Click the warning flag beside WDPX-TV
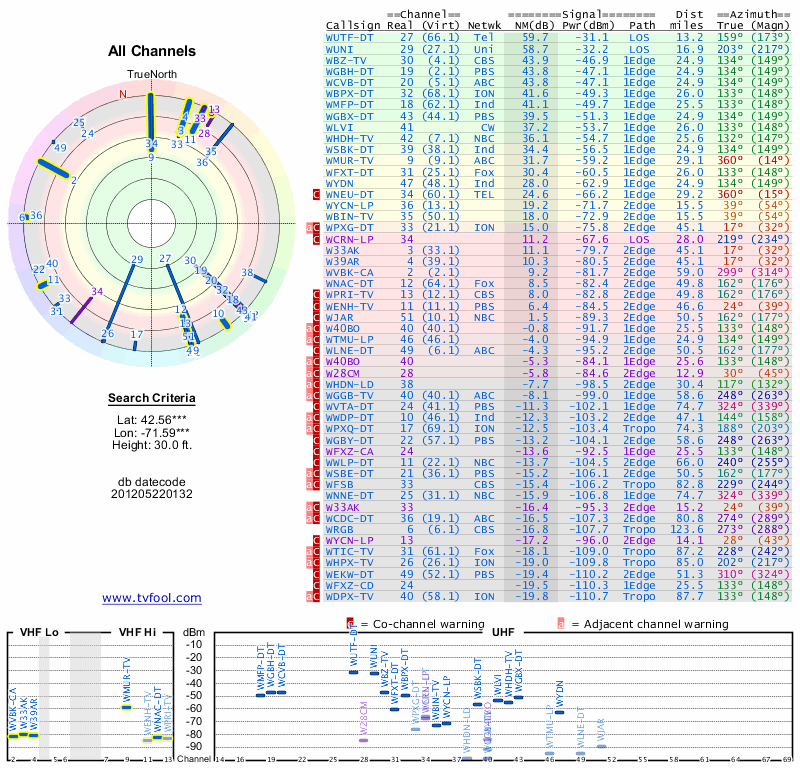This screenshot has height=768, width=800. (313, 596)
